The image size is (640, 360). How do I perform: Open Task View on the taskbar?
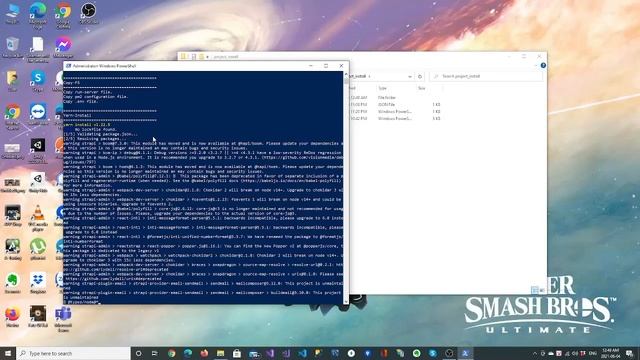(x=155, y=353)
